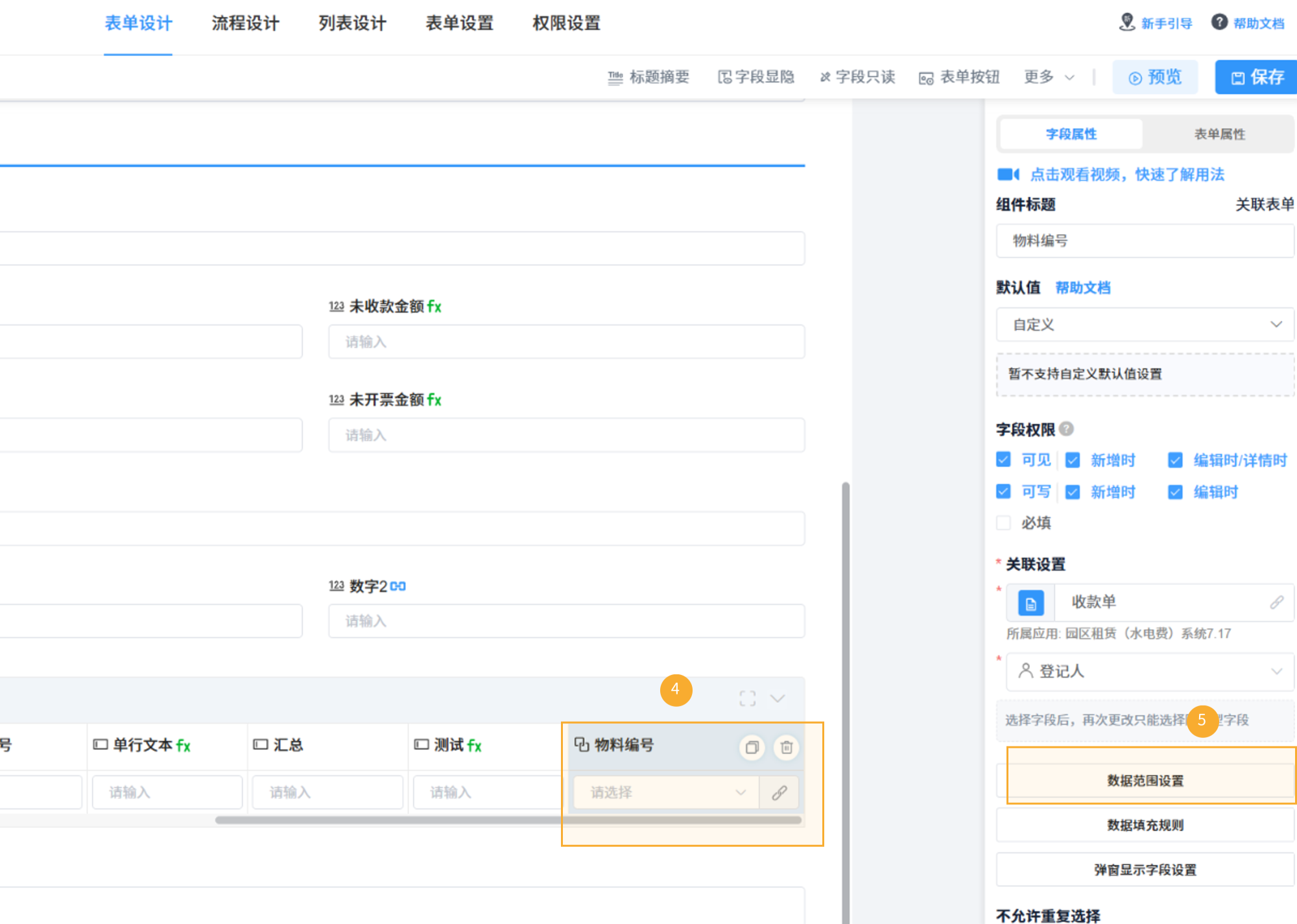
Task: Click the 字段显隐 toolbar item
Action: [756, 77]
